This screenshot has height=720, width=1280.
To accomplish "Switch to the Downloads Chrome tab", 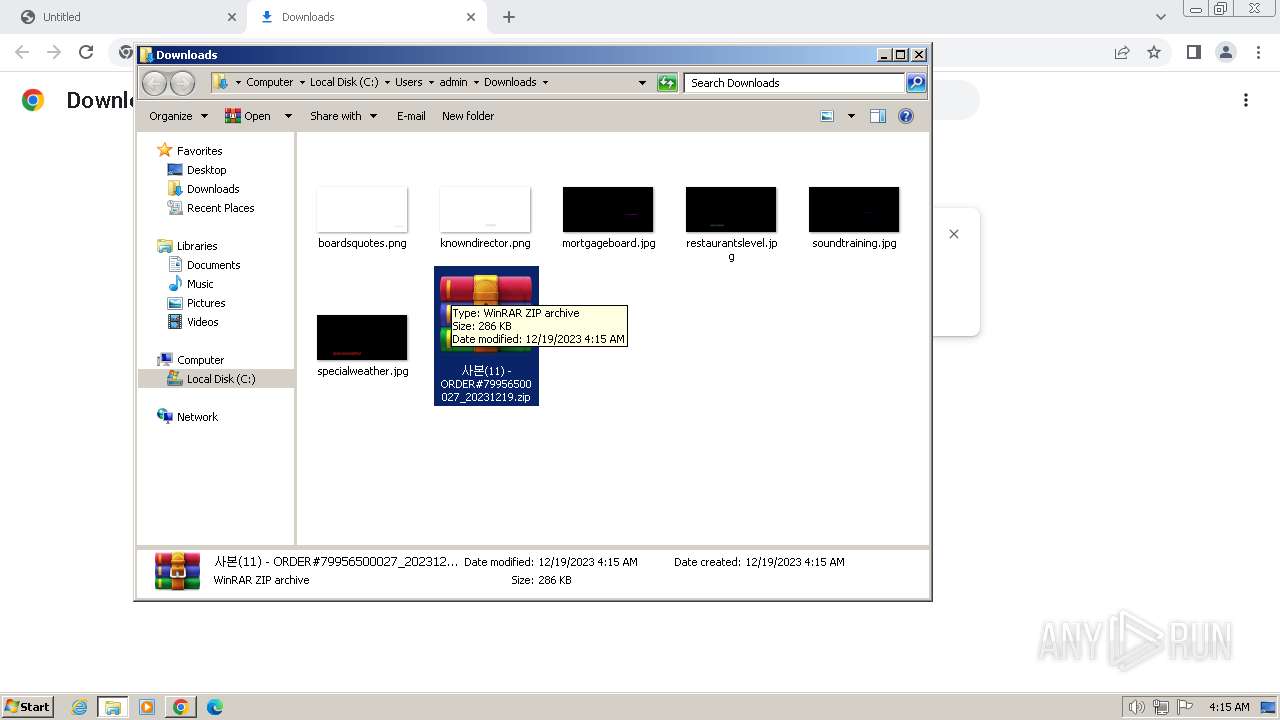I will click(366, 17).
